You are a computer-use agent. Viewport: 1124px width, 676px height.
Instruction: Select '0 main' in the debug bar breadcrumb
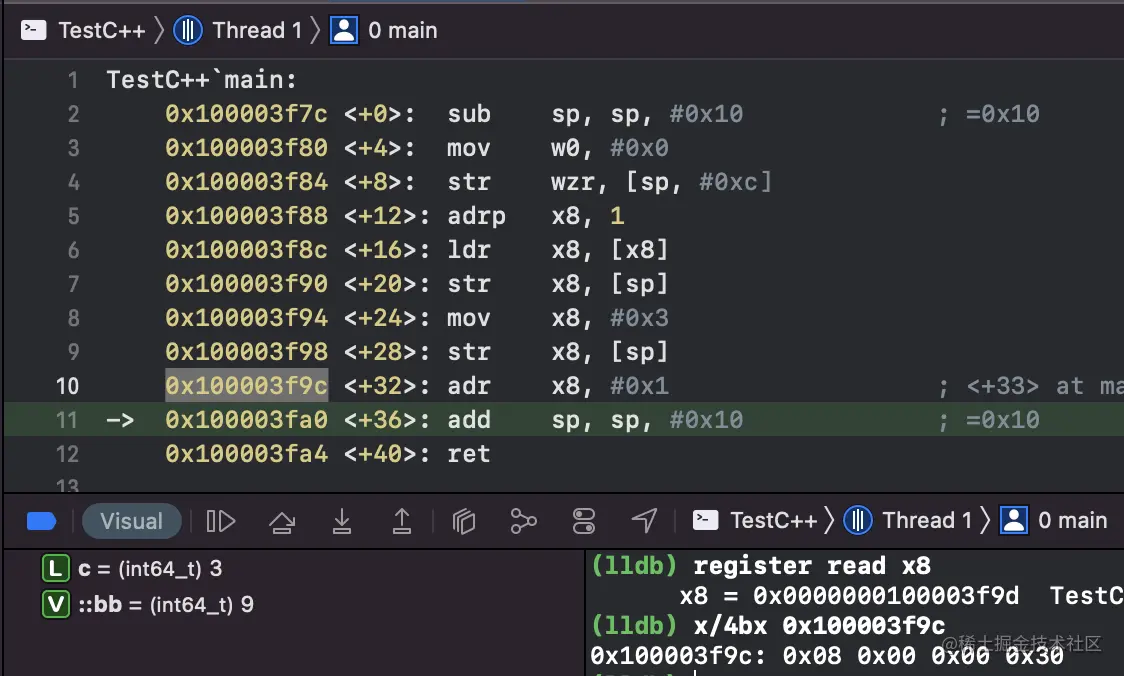pyautogui.click(x=1072, y=520)
